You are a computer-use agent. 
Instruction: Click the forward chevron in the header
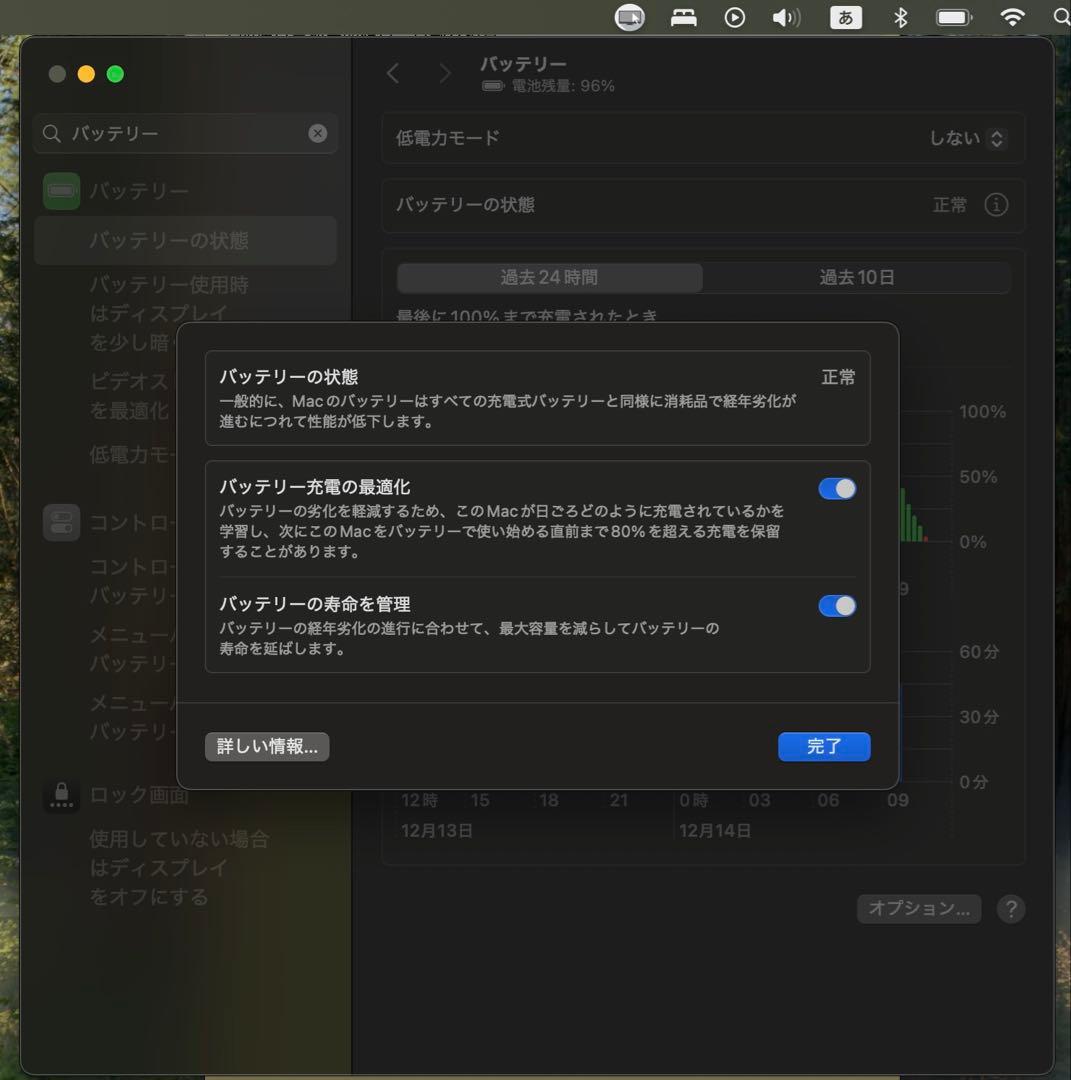445,73
